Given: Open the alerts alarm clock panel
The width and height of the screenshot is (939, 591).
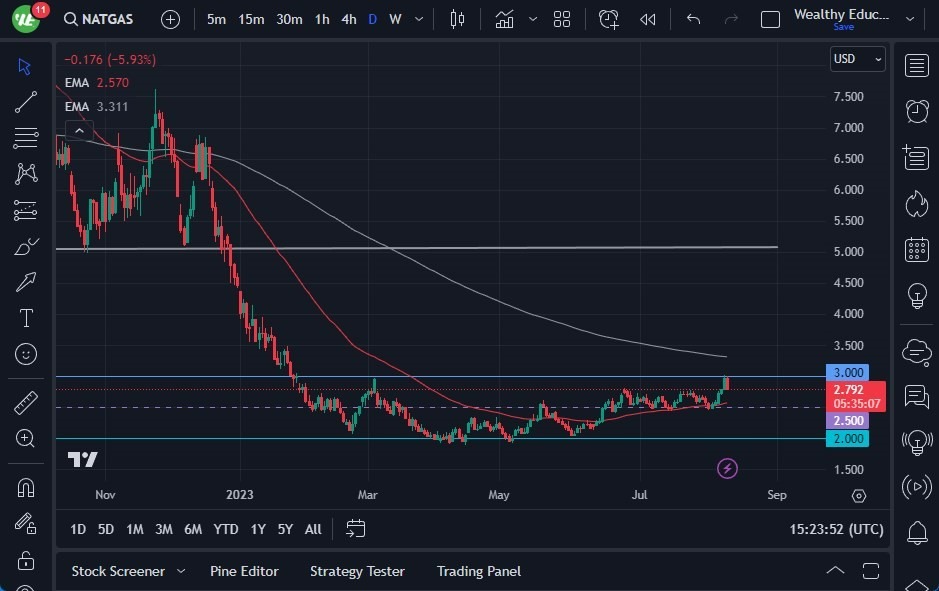Looking at the screenshot, I should [917, 111].
